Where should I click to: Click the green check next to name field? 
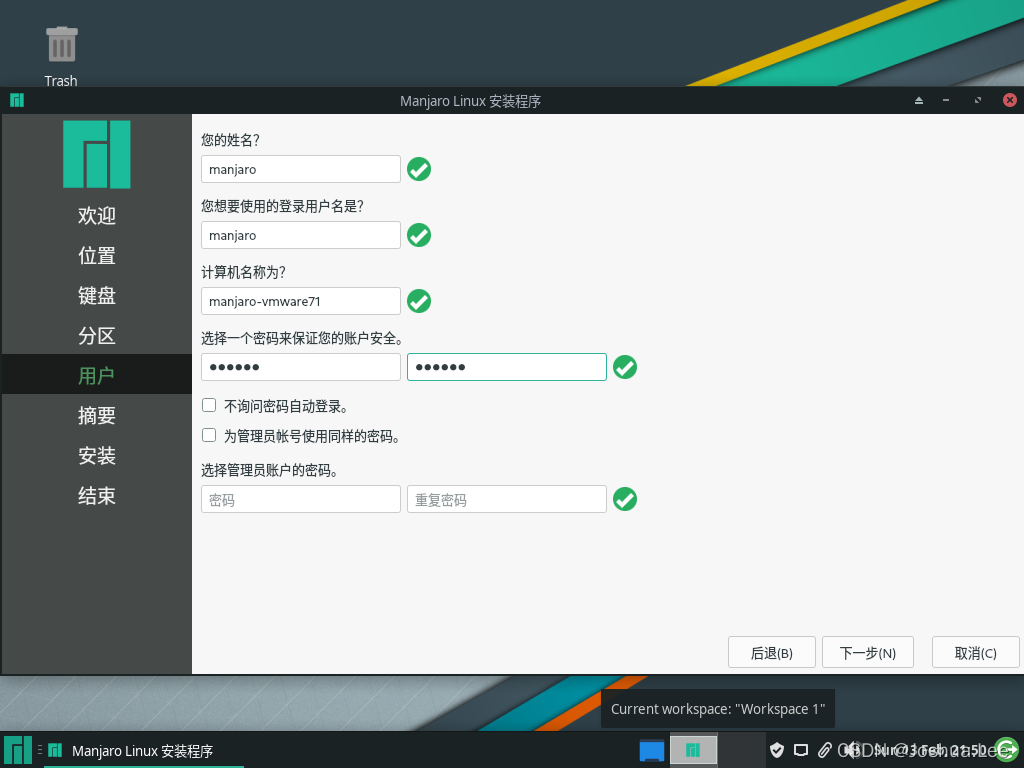(419, 169)
